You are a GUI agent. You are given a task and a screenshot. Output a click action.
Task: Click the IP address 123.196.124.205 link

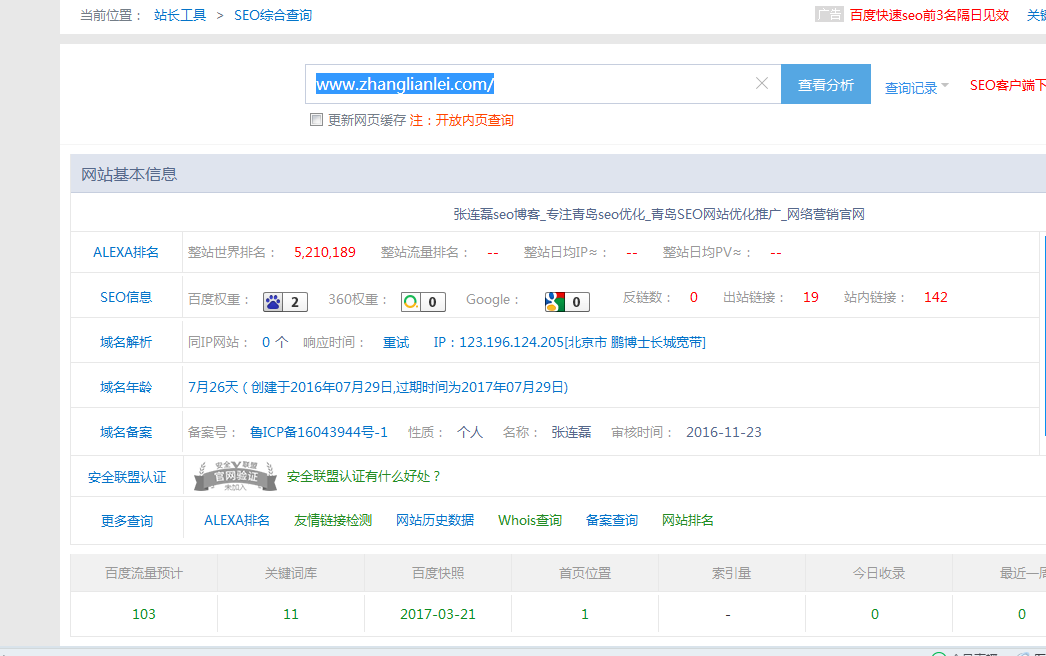569,342
